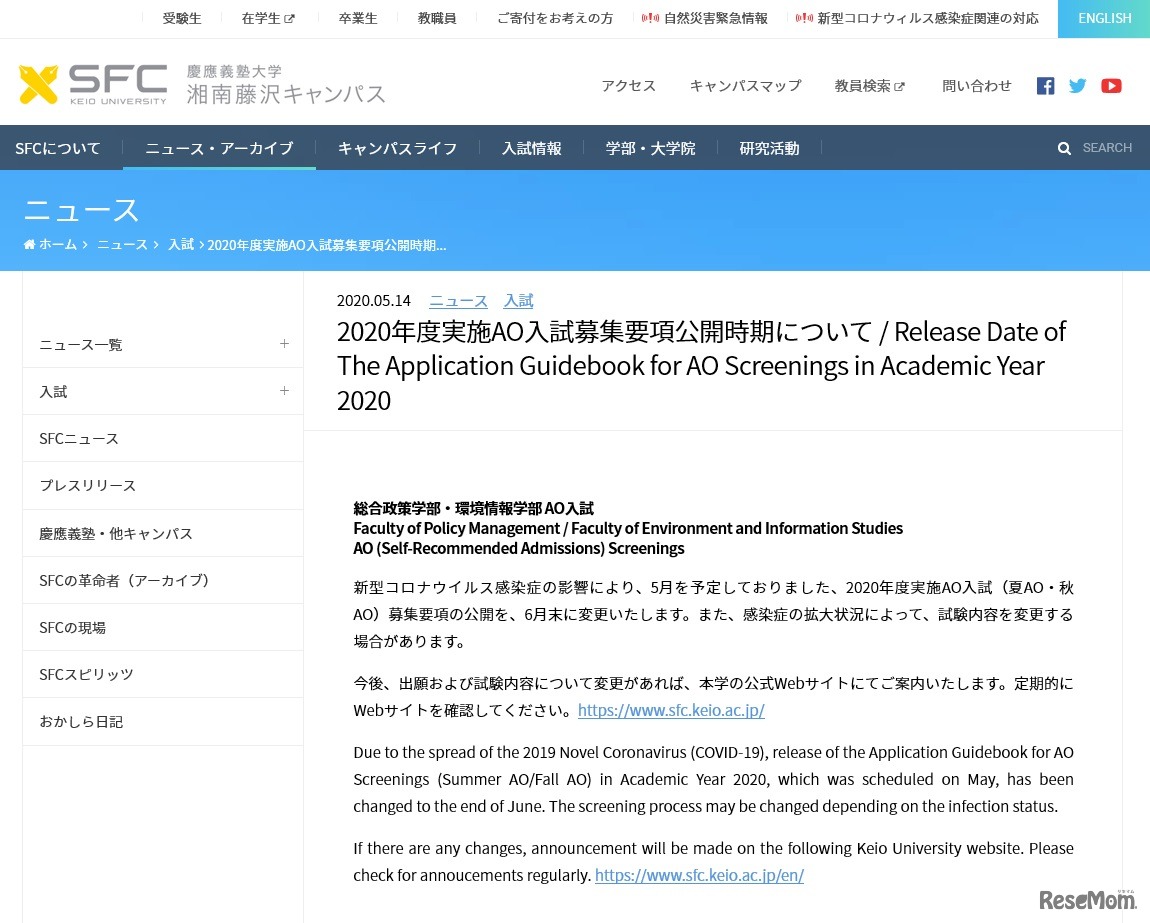Open the YouTube icon in the header

pyautogui.click(x=1111, y=86)
